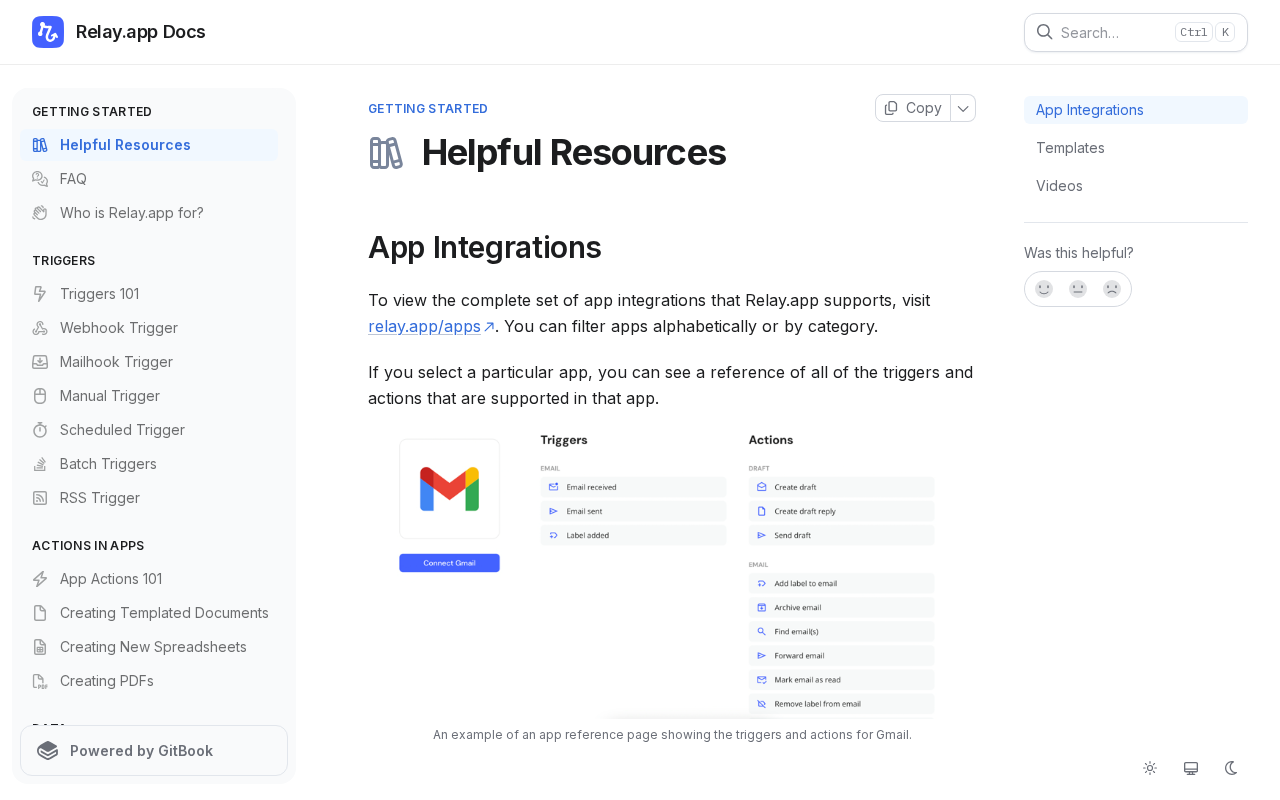This screenshot has height=800, width=1280.
Task: Click the App Integrations heading
Action: pos(485,247)
